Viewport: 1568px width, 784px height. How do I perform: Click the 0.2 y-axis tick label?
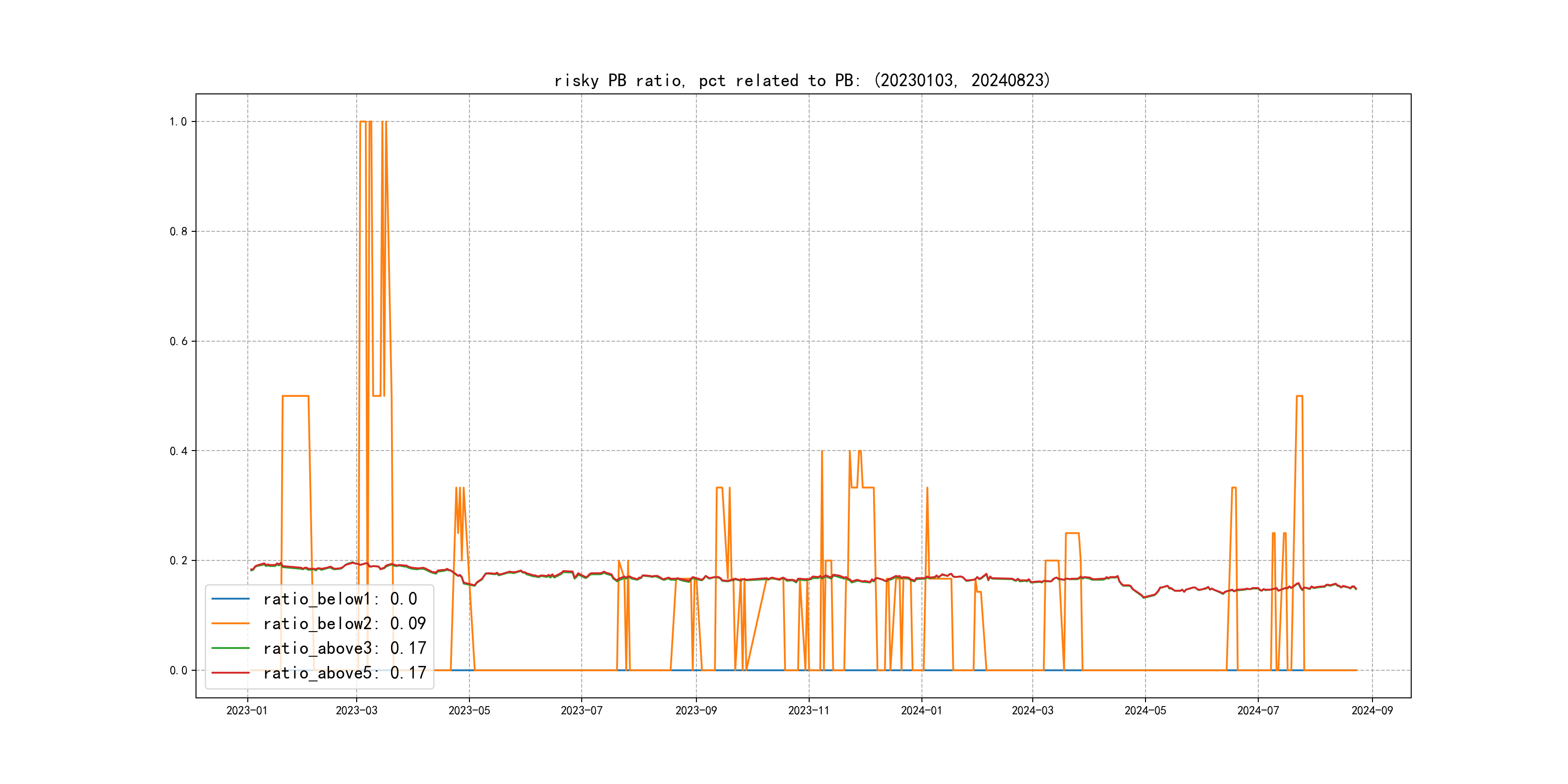point(178,560)
